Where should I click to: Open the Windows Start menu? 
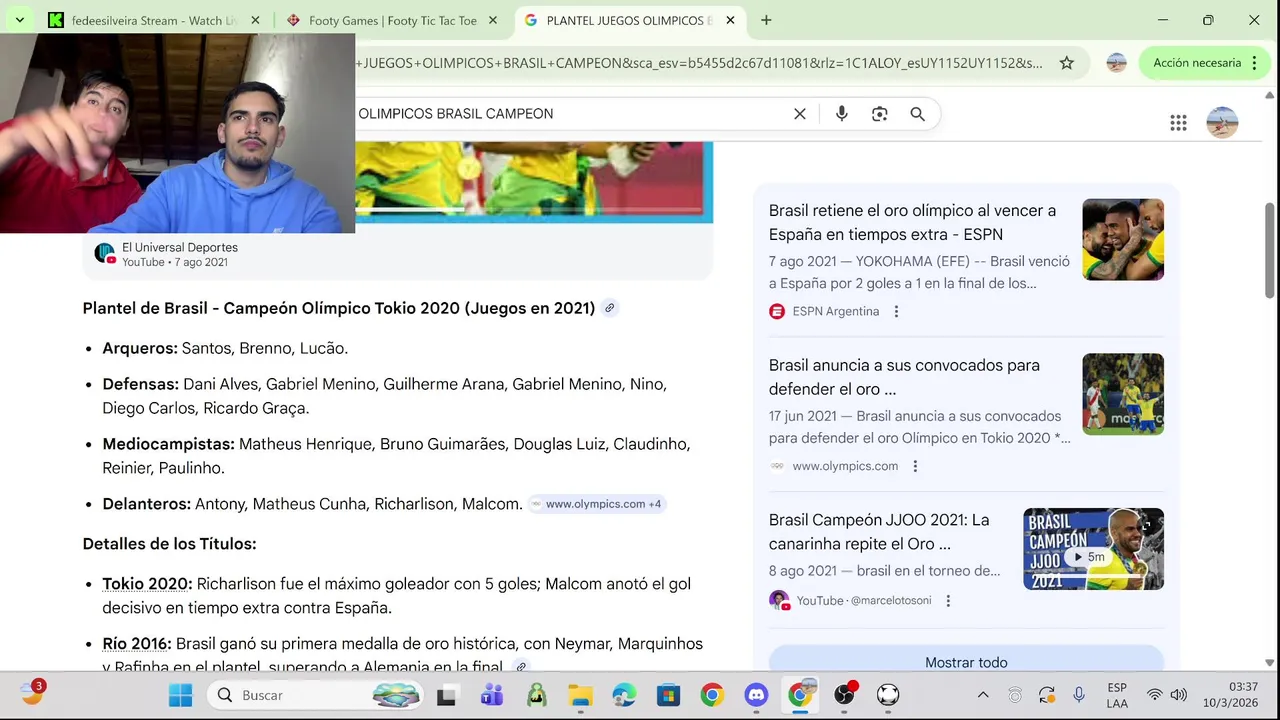coord(180,695)
